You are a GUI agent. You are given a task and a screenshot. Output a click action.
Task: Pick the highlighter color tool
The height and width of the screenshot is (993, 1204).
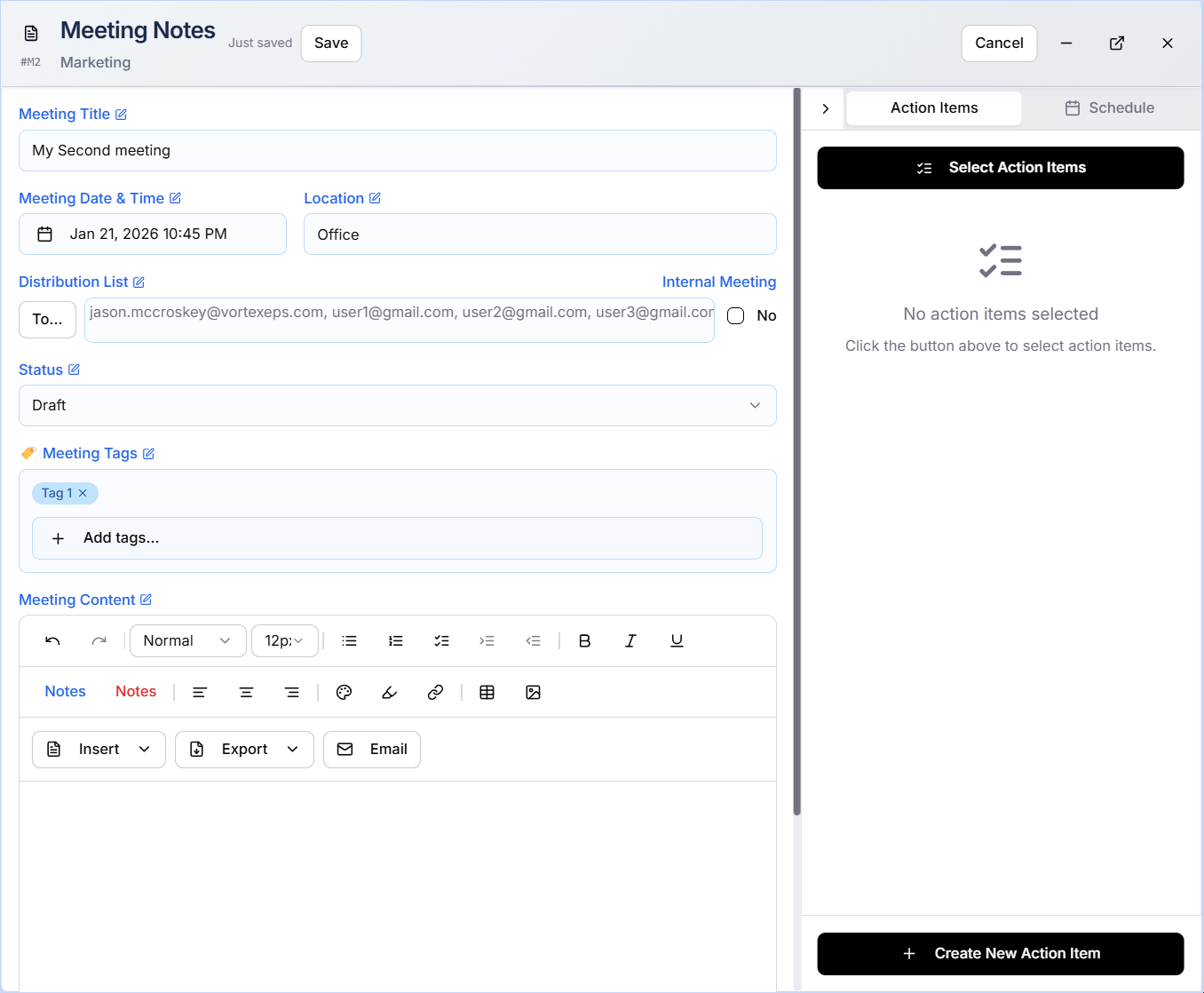click(x=390, y=692)
